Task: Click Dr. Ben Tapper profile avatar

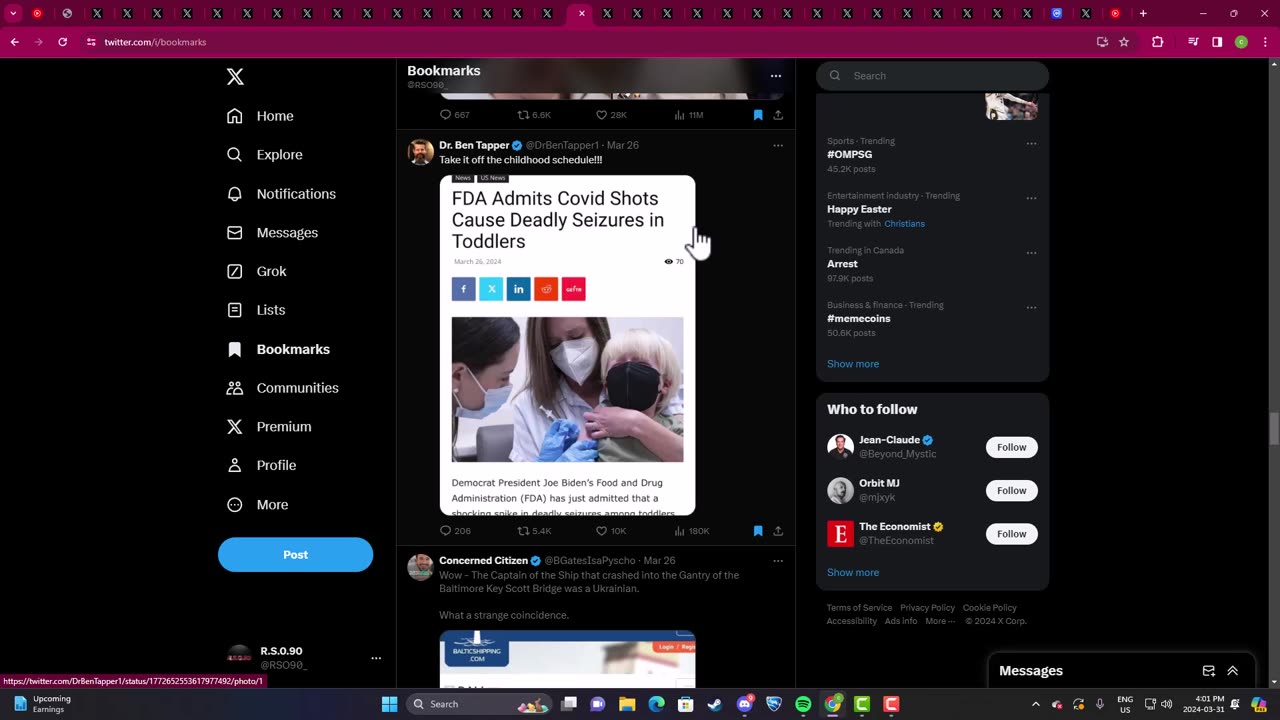Action: (421, 152)
